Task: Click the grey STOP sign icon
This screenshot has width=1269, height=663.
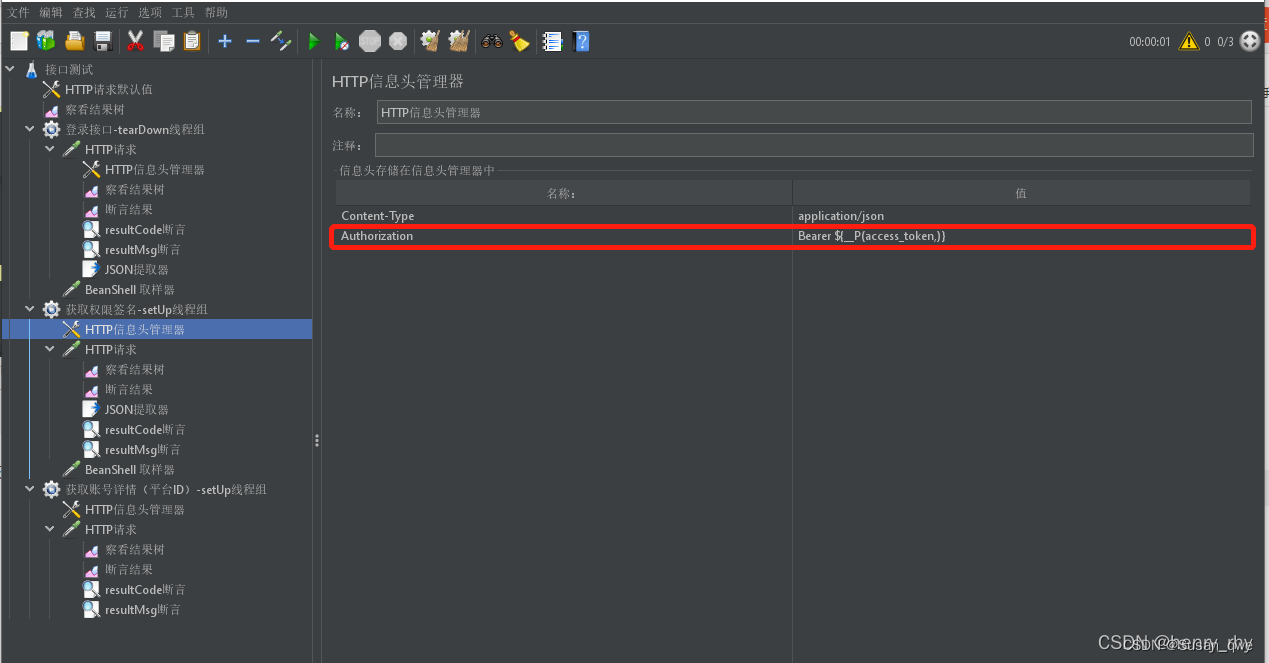Action: [370, 41]
